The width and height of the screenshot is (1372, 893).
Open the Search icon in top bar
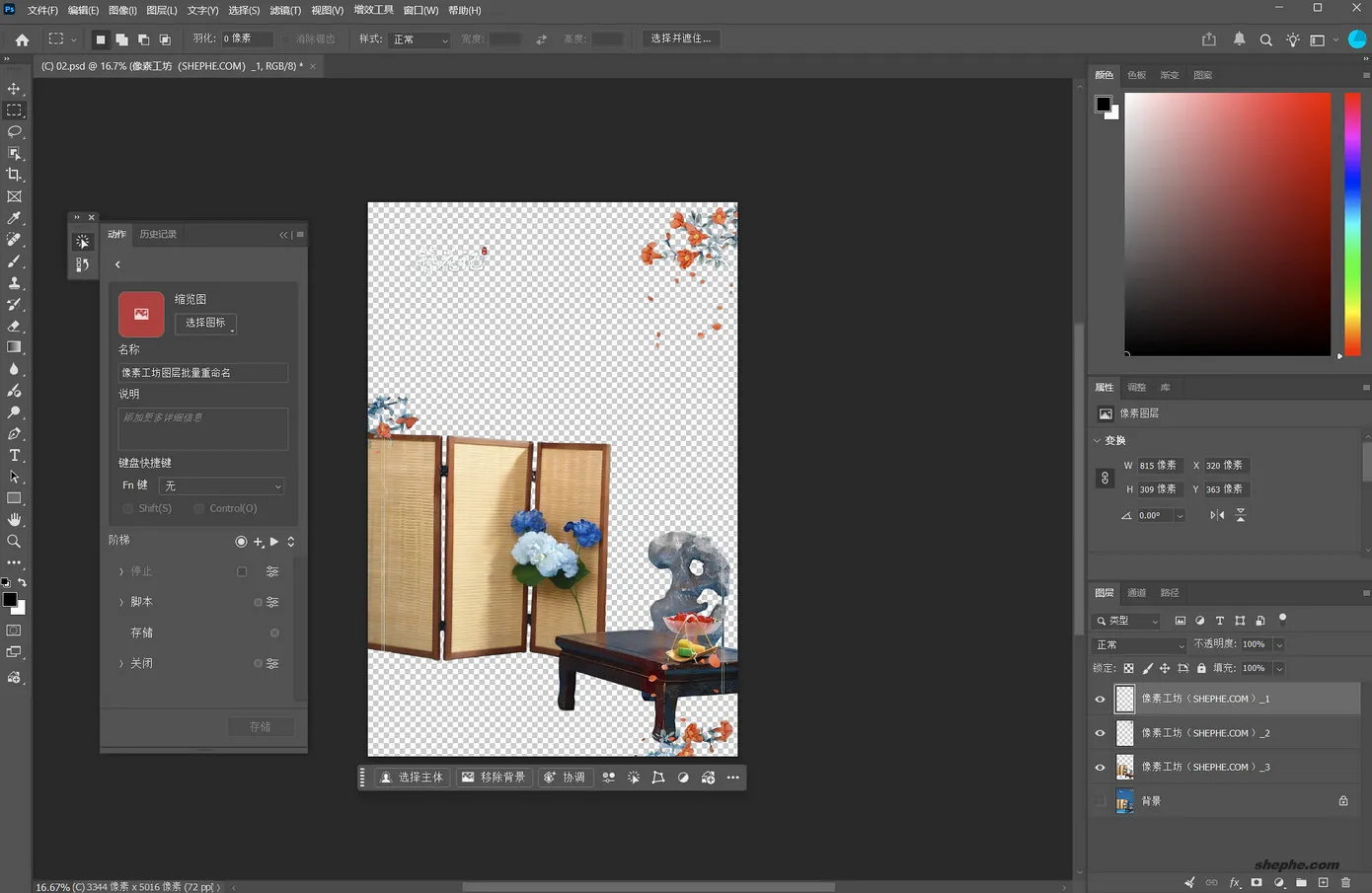(1265, 39)
